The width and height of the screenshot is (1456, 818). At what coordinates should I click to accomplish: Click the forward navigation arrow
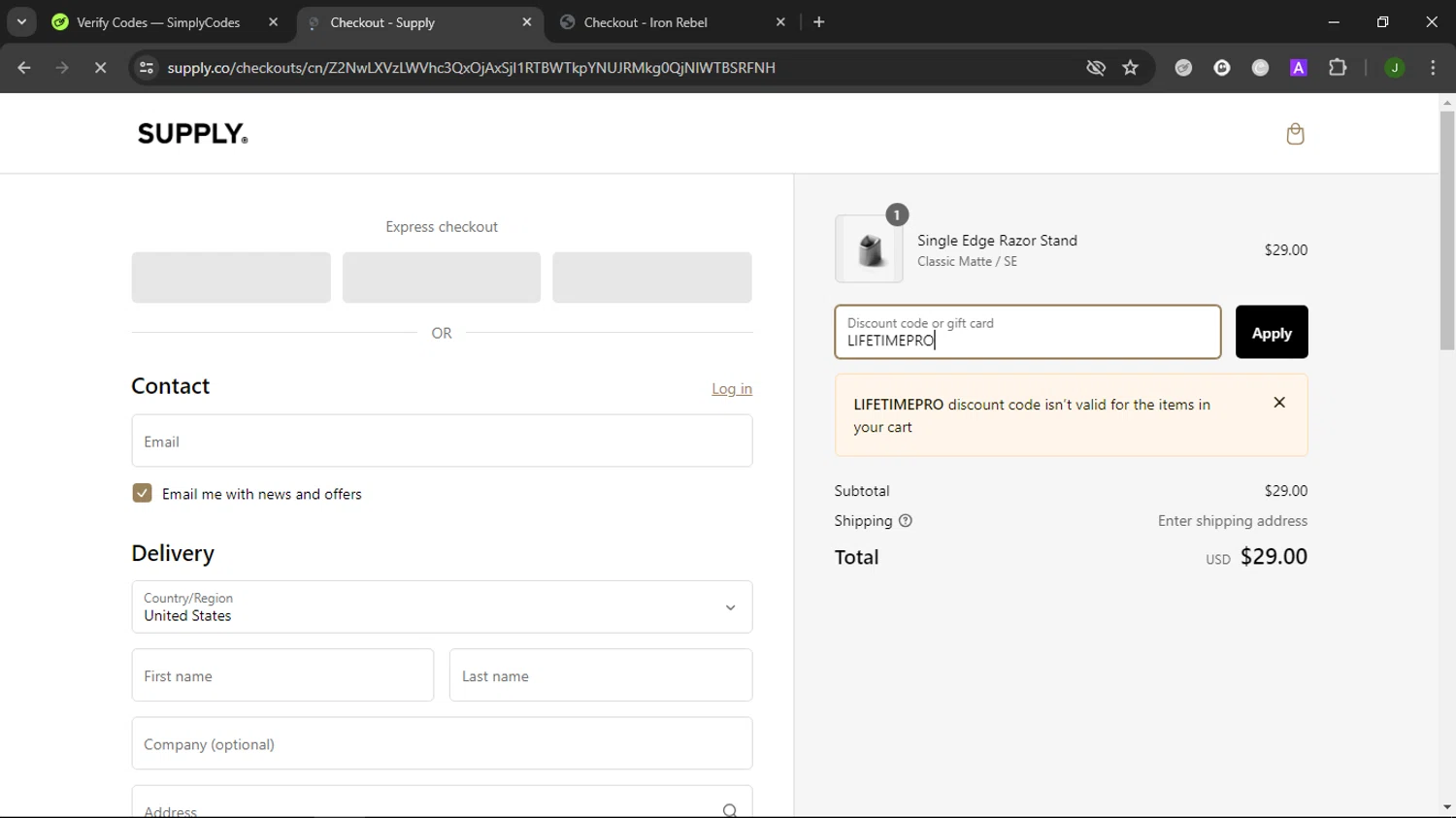coord(62,68)
